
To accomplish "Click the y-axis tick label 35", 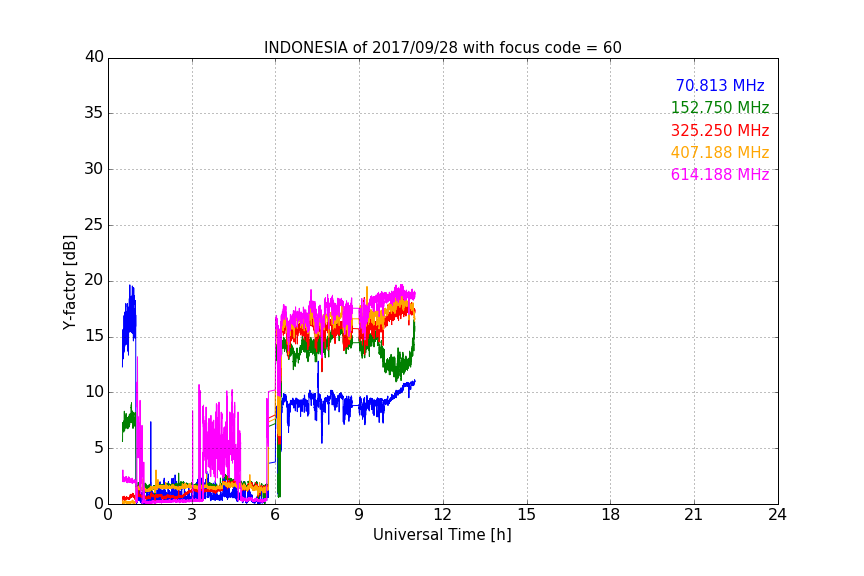I will (94, 113).
